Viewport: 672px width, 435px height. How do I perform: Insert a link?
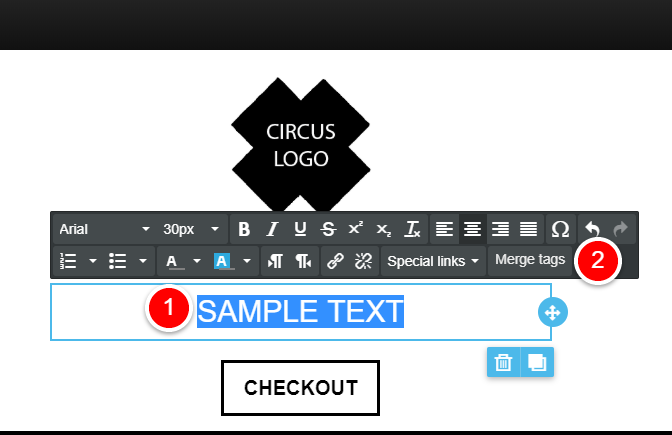point(335,261)
